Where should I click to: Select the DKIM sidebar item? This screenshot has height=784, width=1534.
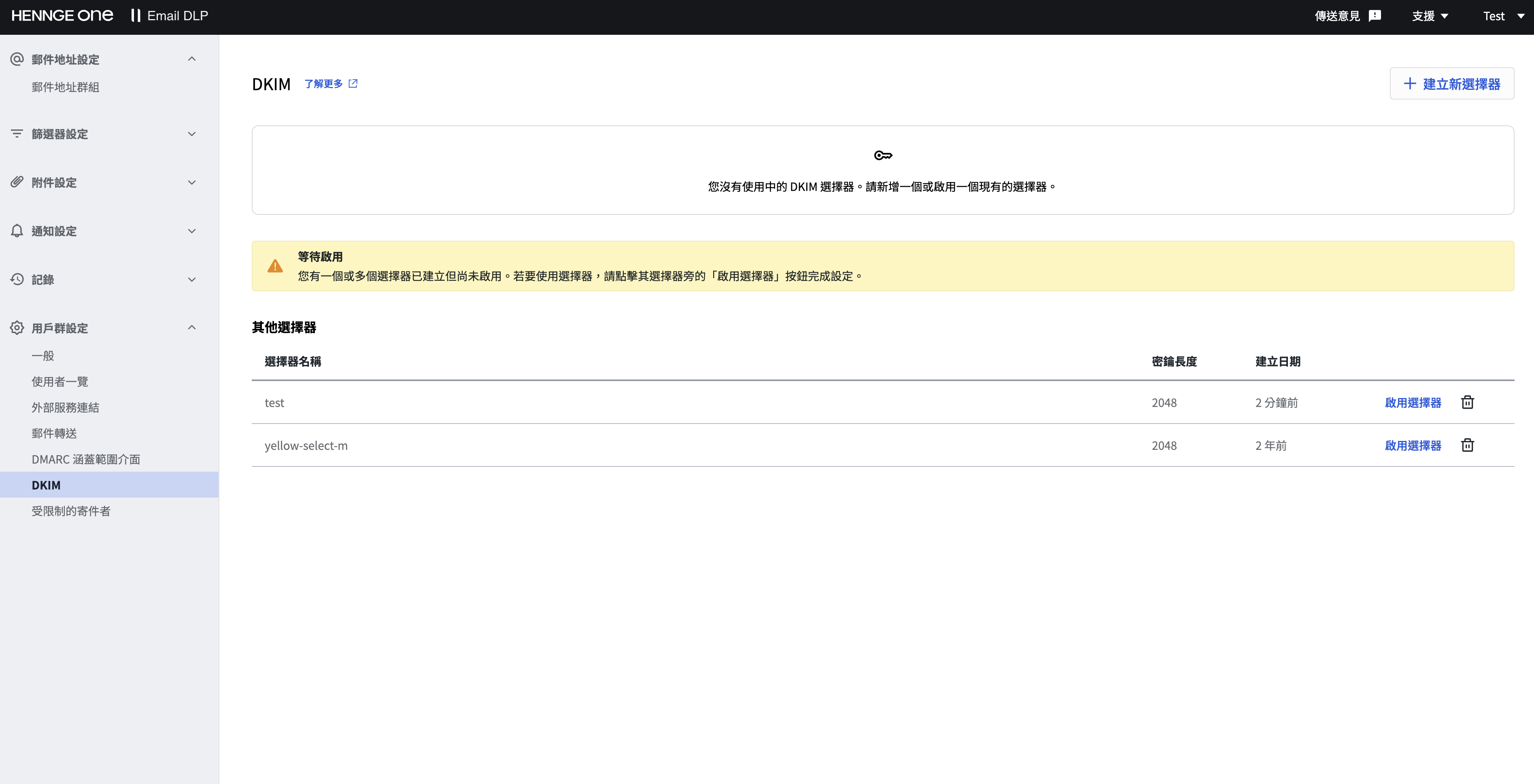pyautogui.click(x=109, y=485)
